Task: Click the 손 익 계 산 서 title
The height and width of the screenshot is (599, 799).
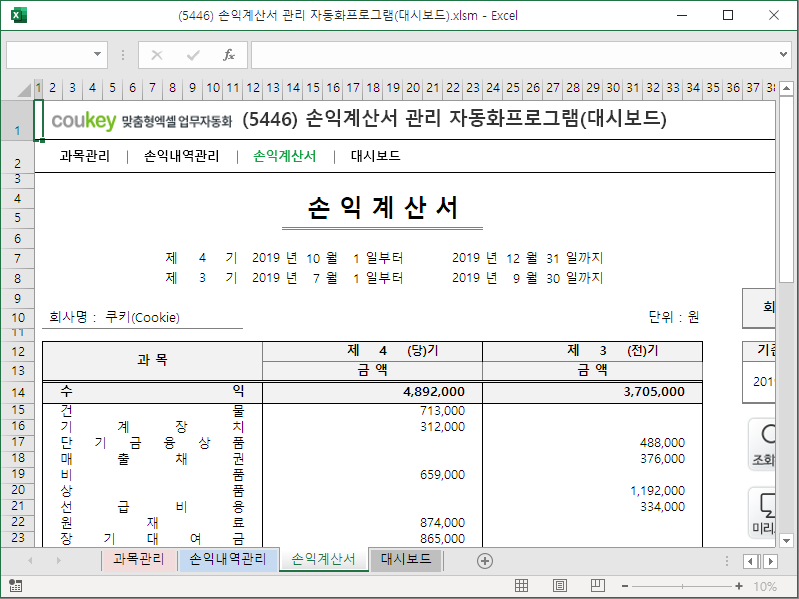Action: 383,208
